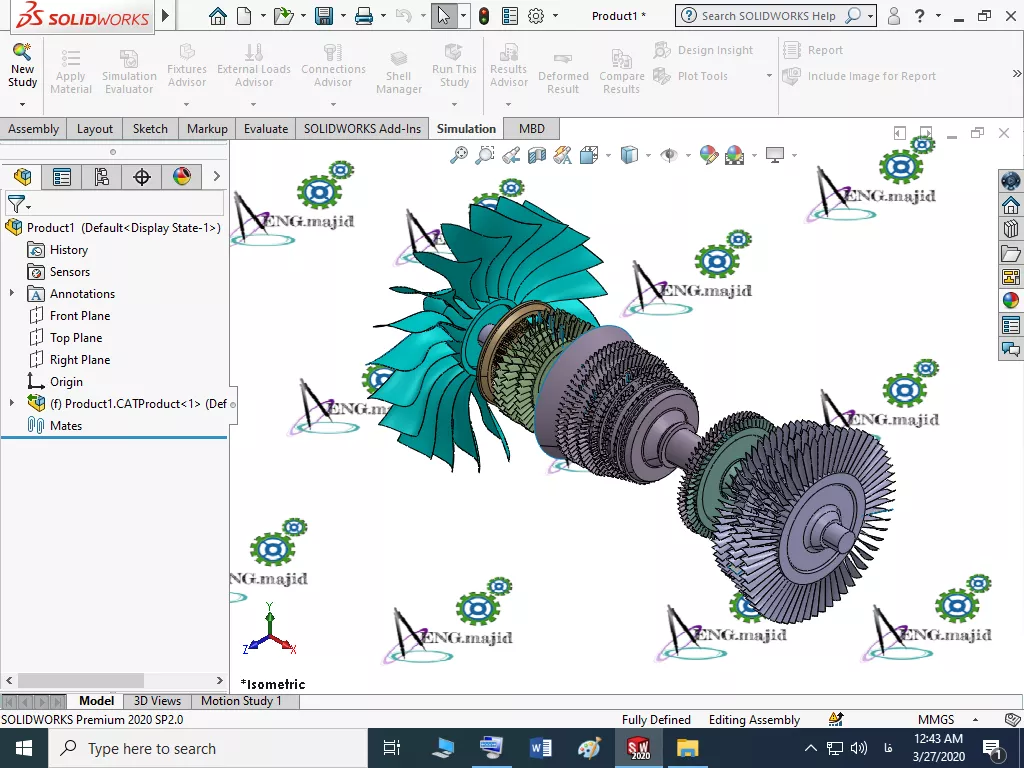The image size is (1024, 768).
Task: Switch to the Evaluate tab
Action: (266, 129)
